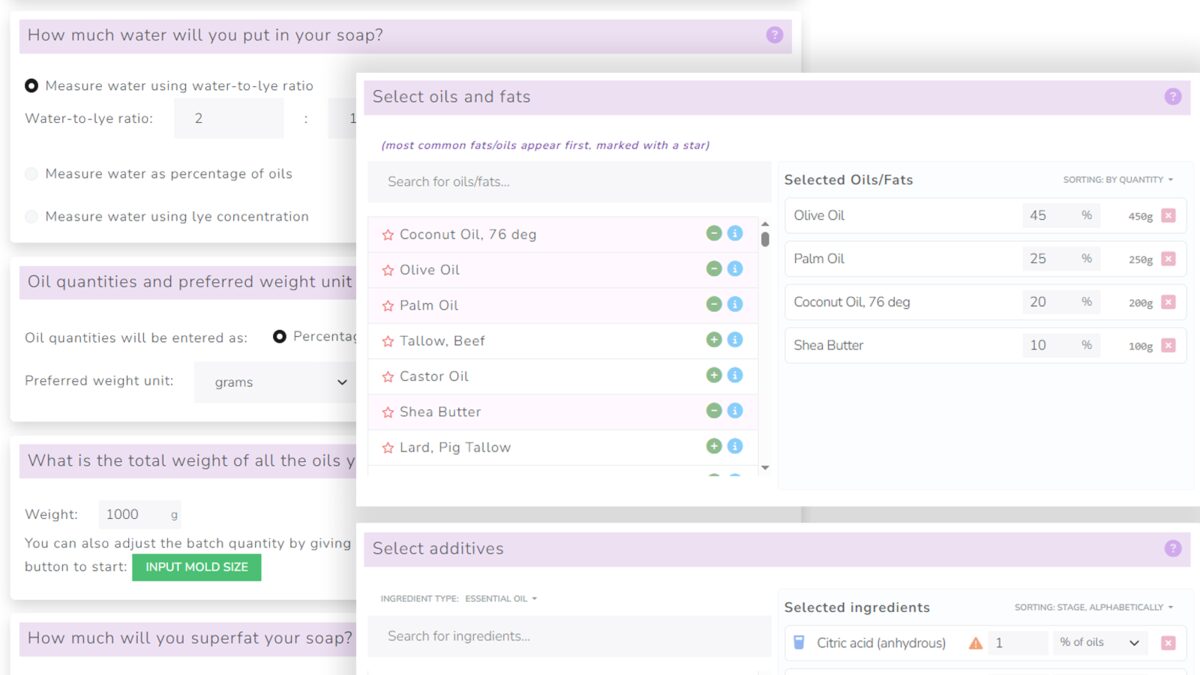Screen dimensions: 1200x675
Task: Open the Citric acid '% of oils' dropdown
Action: [x=1099, y=643]
